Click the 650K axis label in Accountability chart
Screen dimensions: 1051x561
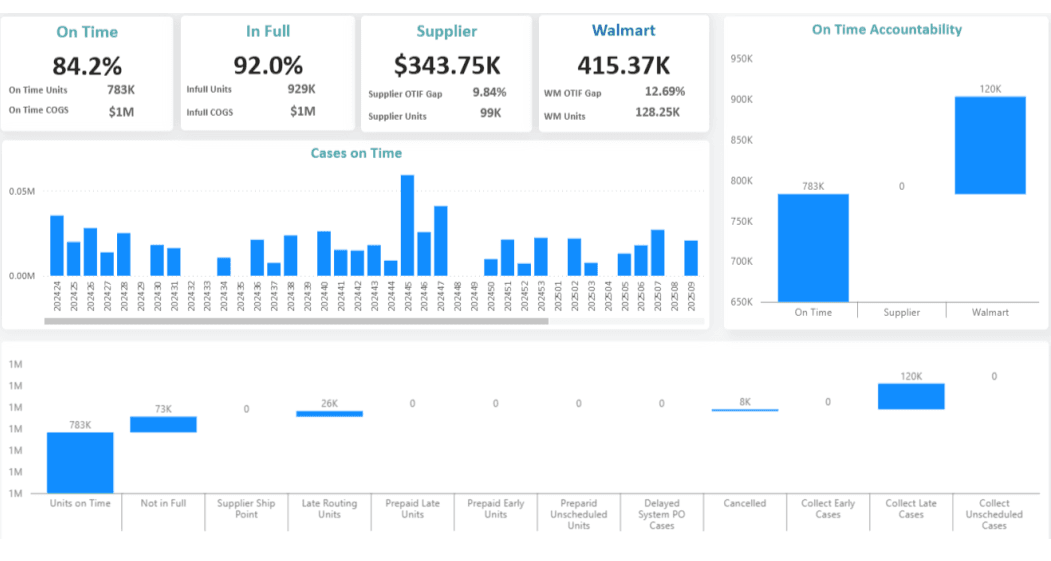741,302
